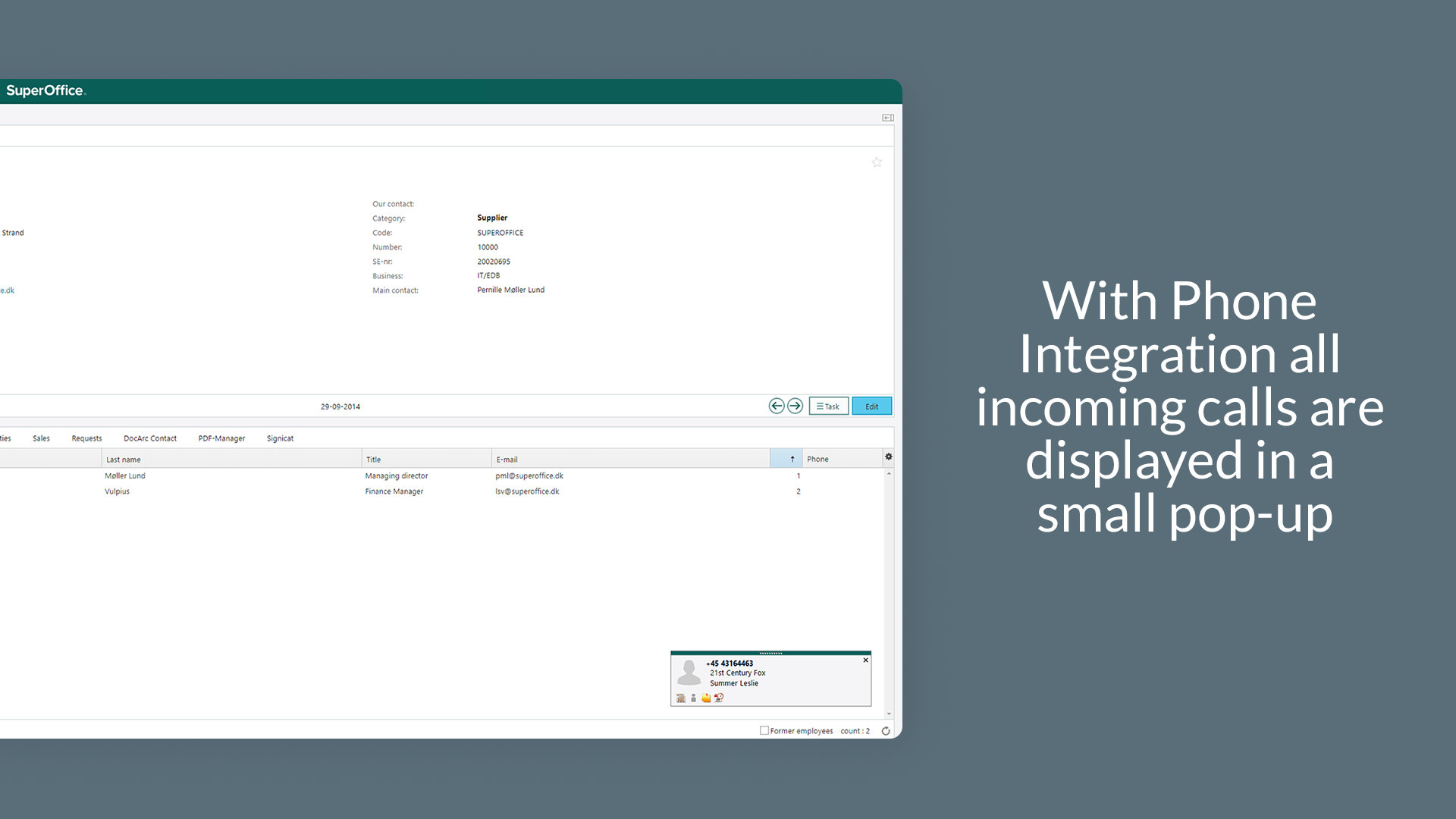Open the Requests tab
The width and height of the screenshot is (1456, 819).
click(86, 438)
